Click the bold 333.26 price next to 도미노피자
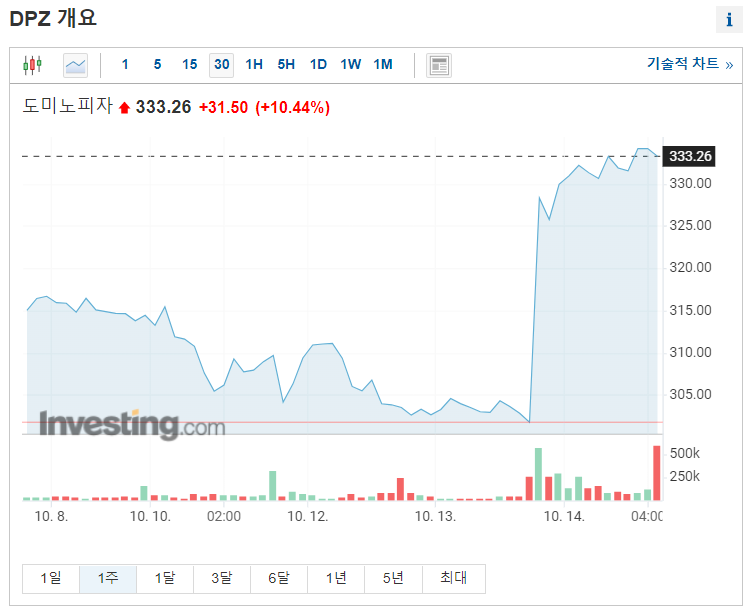 (163, 108)
